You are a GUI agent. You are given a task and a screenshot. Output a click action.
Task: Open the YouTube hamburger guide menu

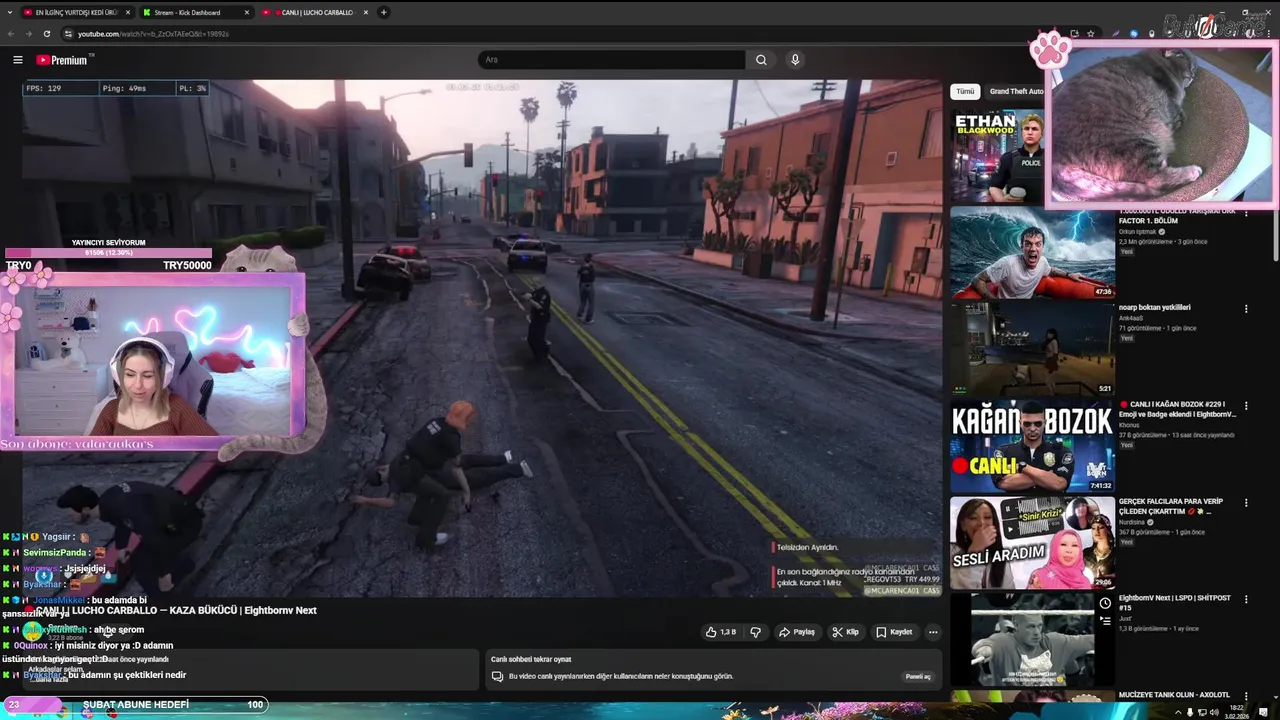(x=17, y=60)
